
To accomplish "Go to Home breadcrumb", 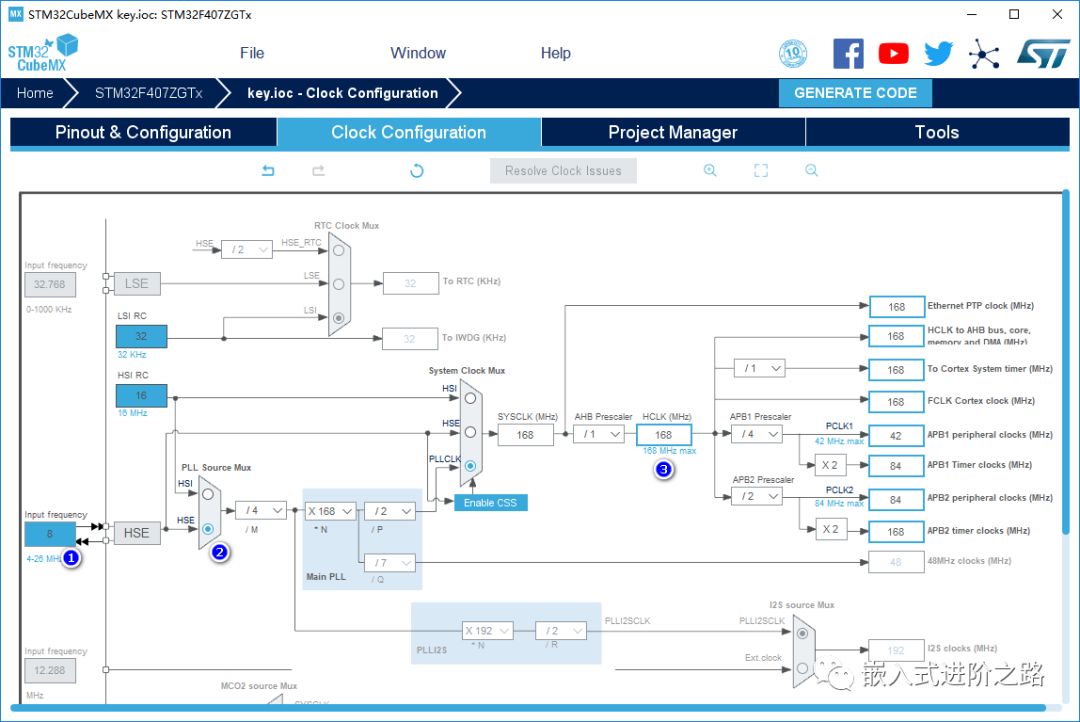I will tap(35, 93).
